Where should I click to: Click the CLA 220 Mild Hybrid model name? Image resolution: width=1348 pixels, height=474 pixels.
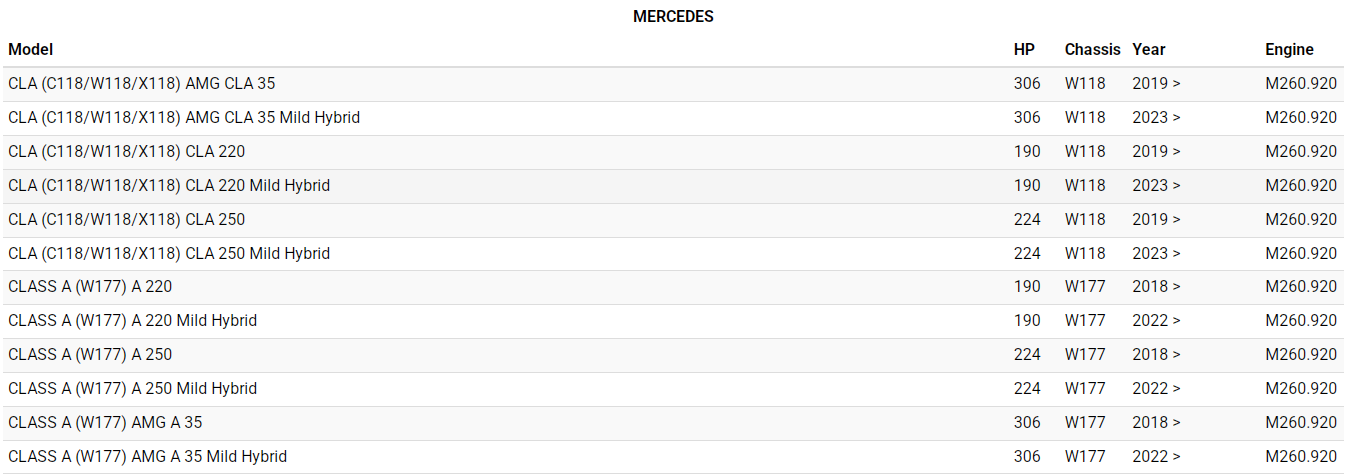[x=169, y=186]
